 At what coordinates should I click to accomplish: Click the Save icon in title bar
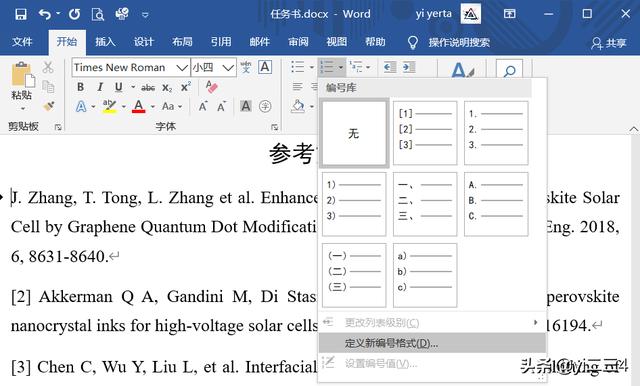20,15
